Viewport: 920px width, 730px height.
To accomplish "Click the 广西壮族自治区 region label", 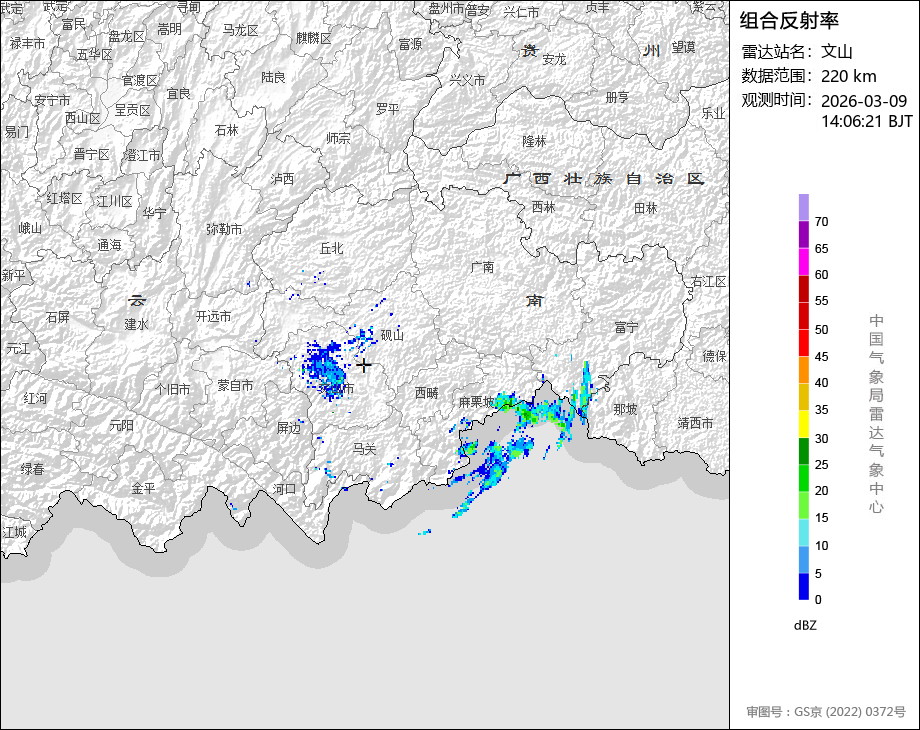I will 604,179.
